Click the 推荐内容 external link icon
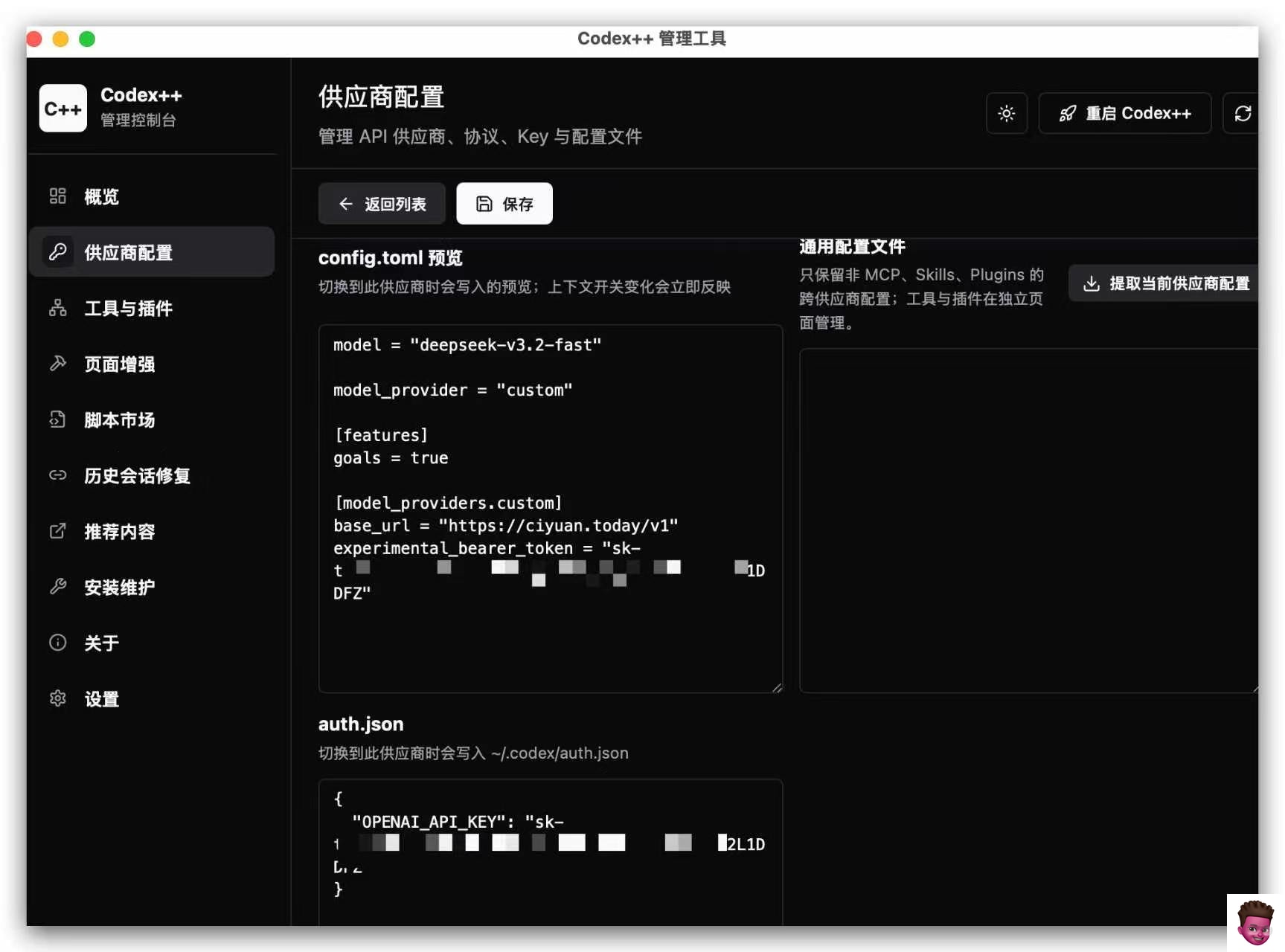The width and height of the screenshot is (1285, 952). 58,531
